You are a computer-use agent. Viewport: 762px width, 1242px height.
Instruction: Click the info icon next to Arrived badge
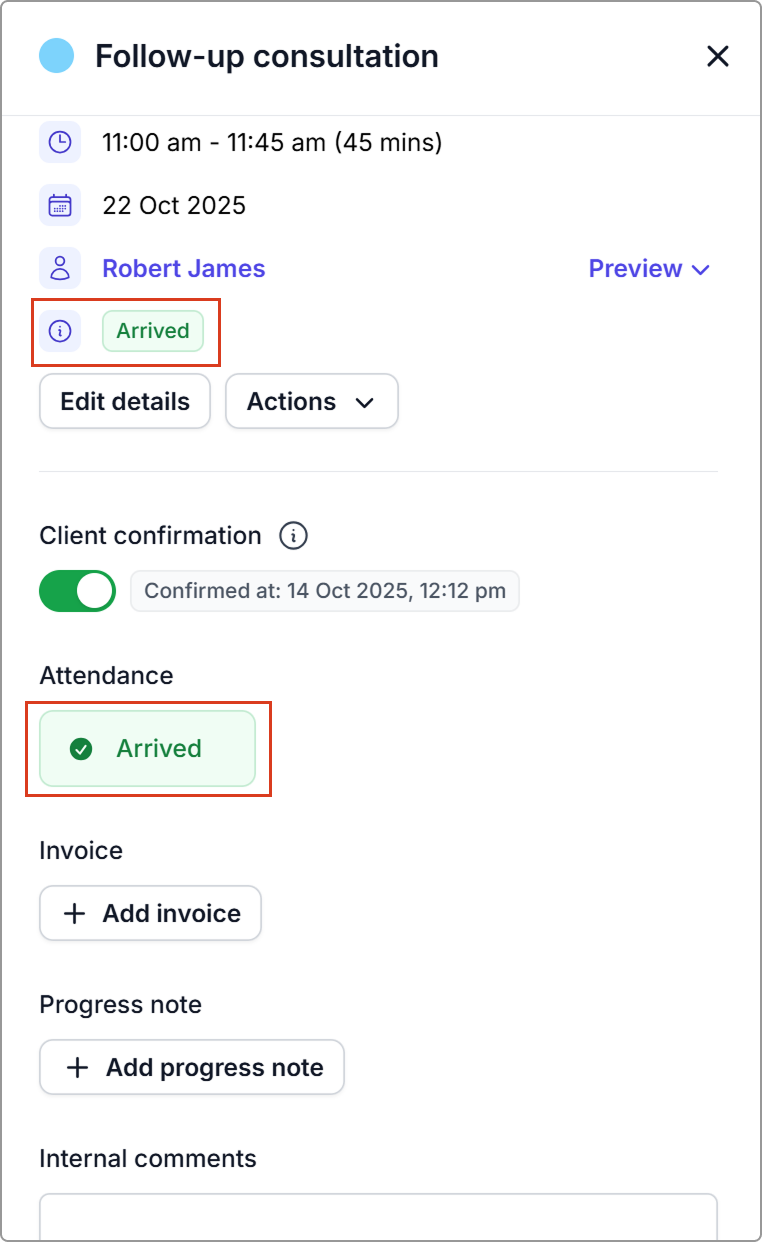click(x=60, y=331)
